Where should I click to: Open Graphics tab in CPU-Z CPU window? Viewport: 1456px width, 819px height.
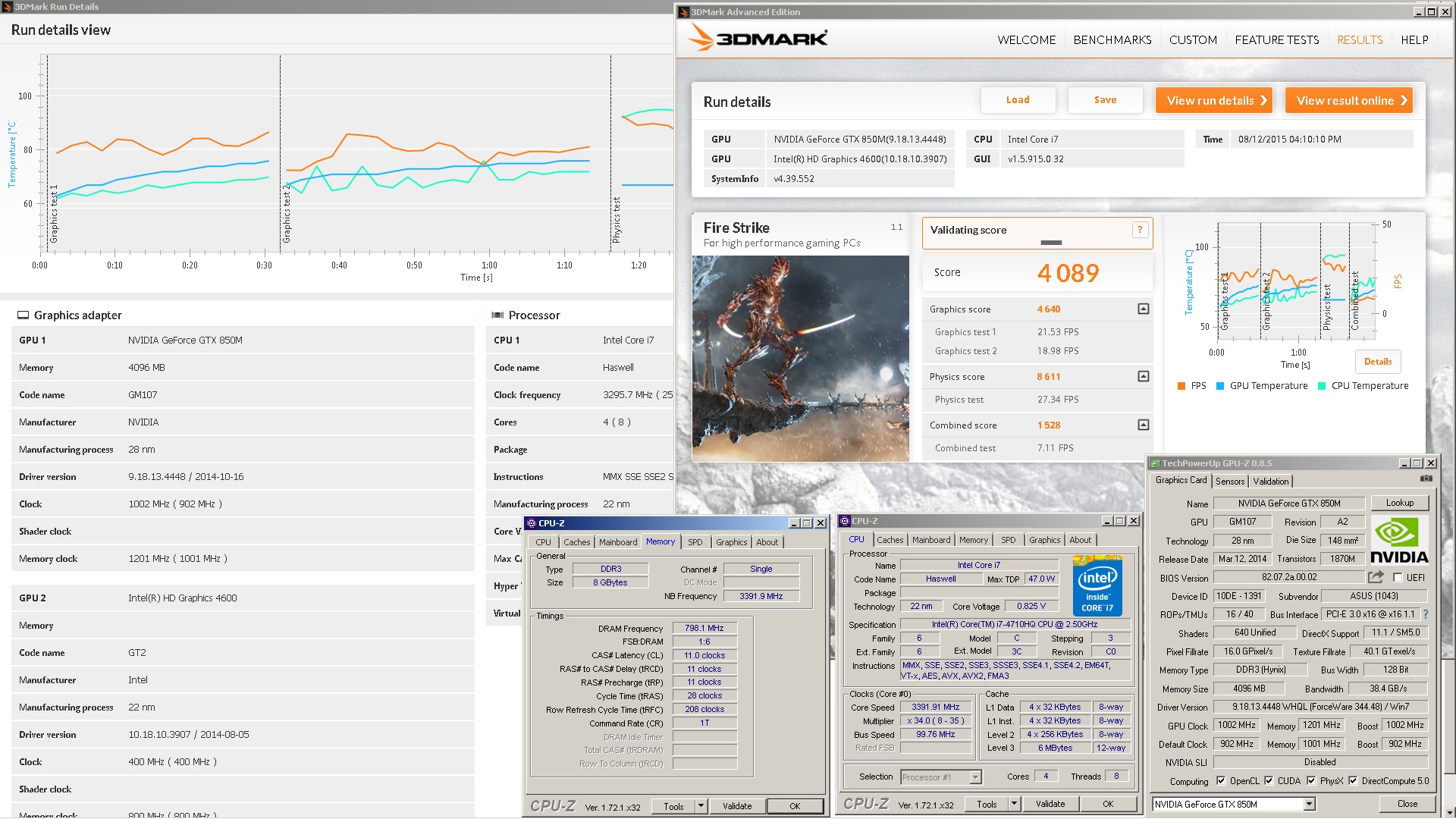click(1044, 540)
